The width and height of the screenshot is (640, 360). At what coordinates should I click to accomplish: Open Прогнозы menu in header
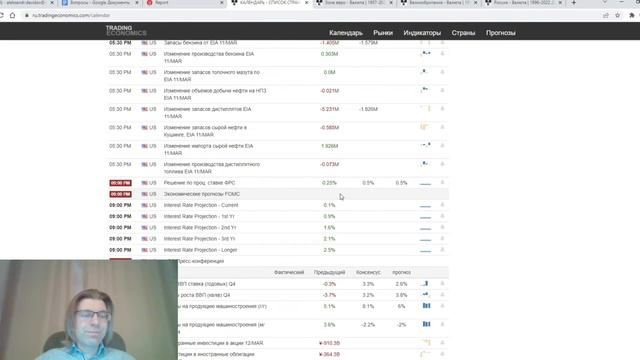pyautogui.click(x=500, y=33)
